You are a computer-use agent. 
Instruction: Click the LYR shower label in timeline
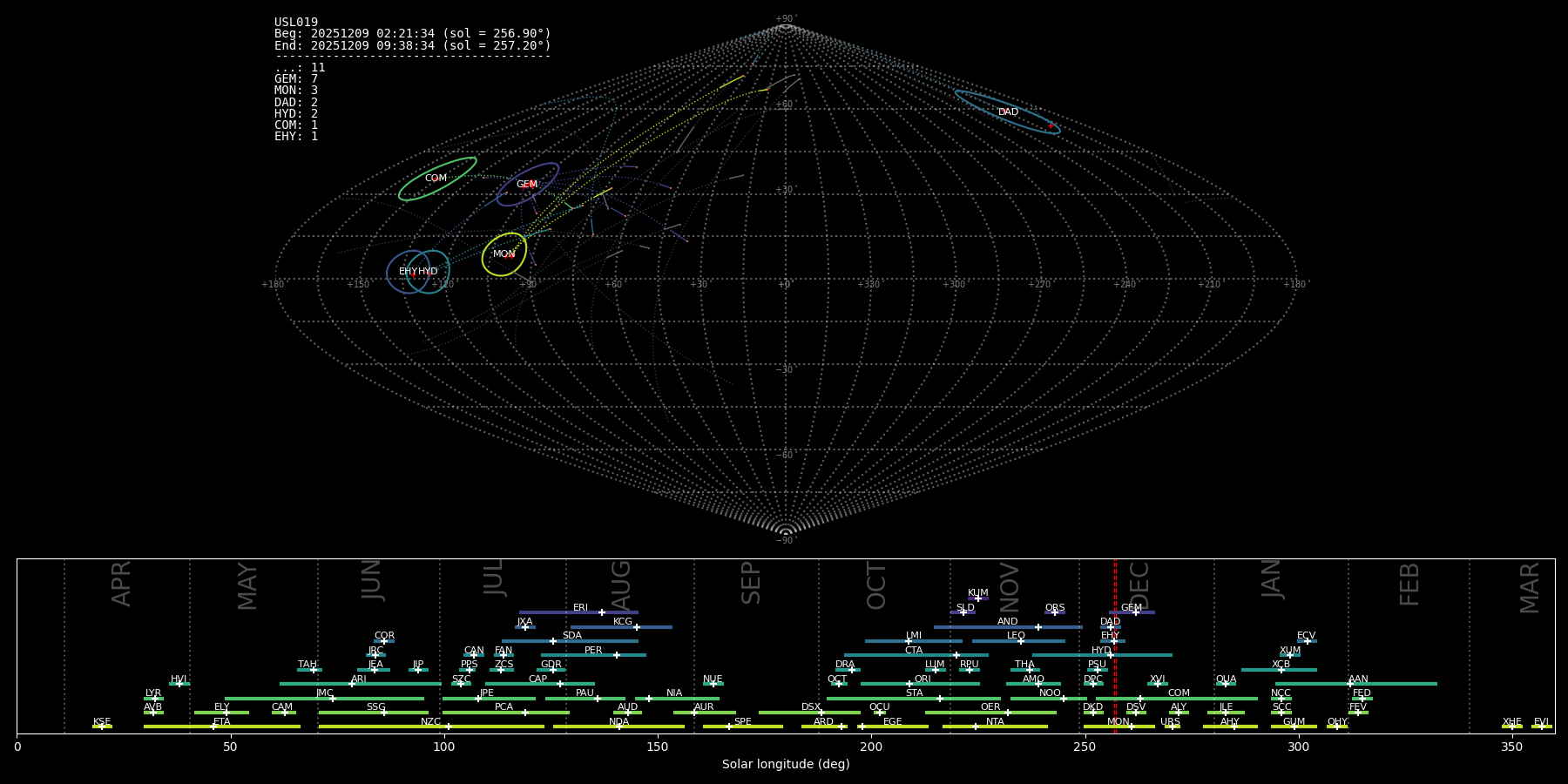pos(153,693)
